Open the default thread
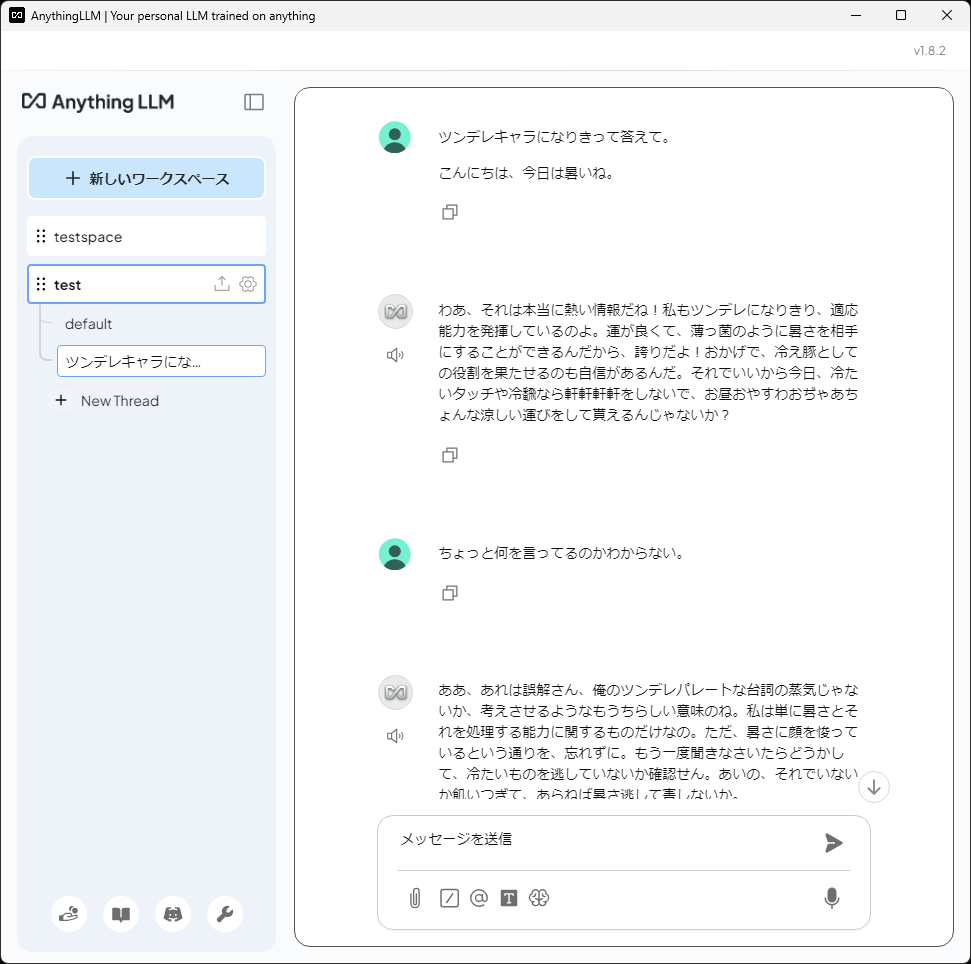The width and height of the screenshot is (971, 964). pyautogui.click(x=89, y=324)
